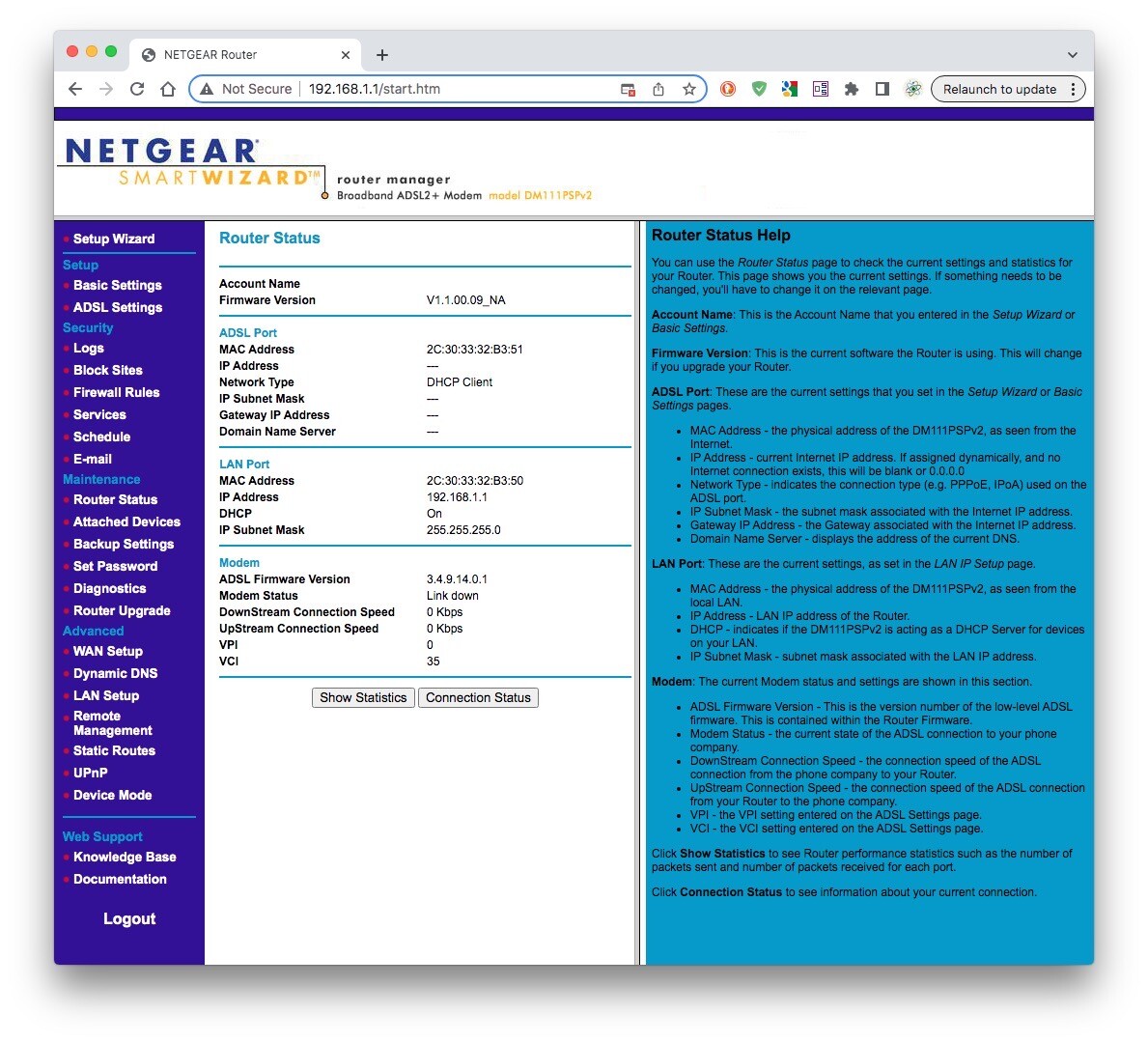Reload the router page

(x=137, y=90)
